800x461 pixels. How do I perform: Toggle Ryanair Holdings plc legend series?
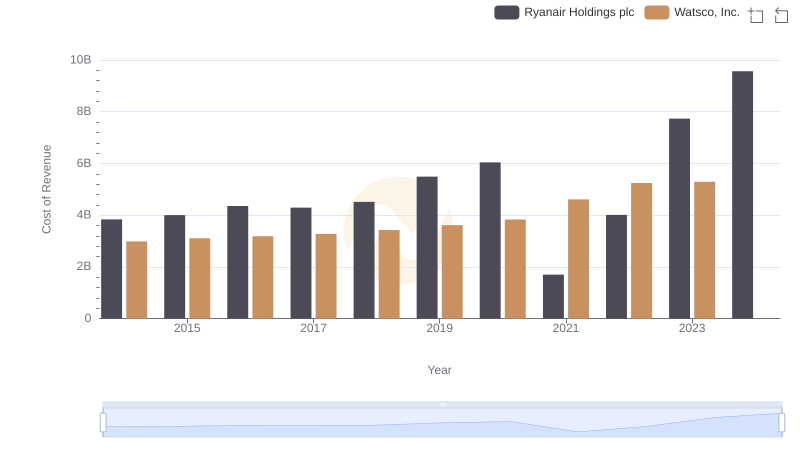[x=564, y=12]
